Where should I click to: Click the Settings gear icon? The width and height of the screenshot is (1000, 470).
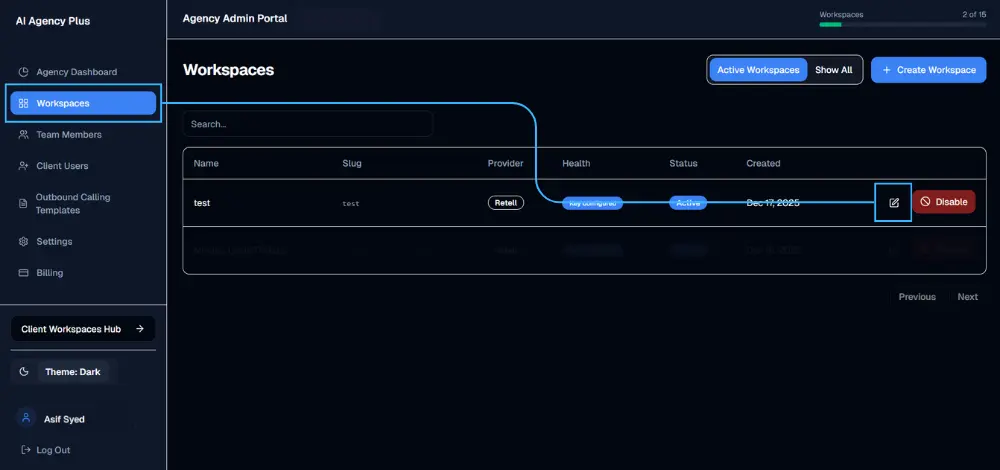24,242
